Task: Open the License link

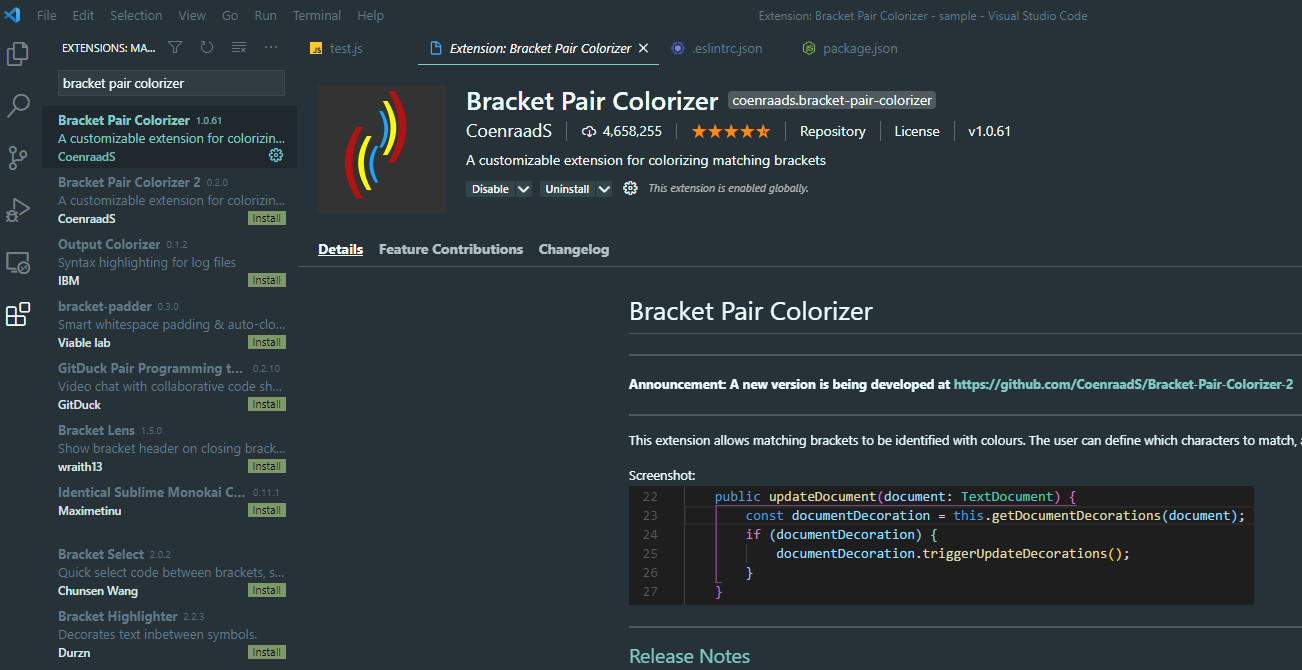Action: click(917, 131)
